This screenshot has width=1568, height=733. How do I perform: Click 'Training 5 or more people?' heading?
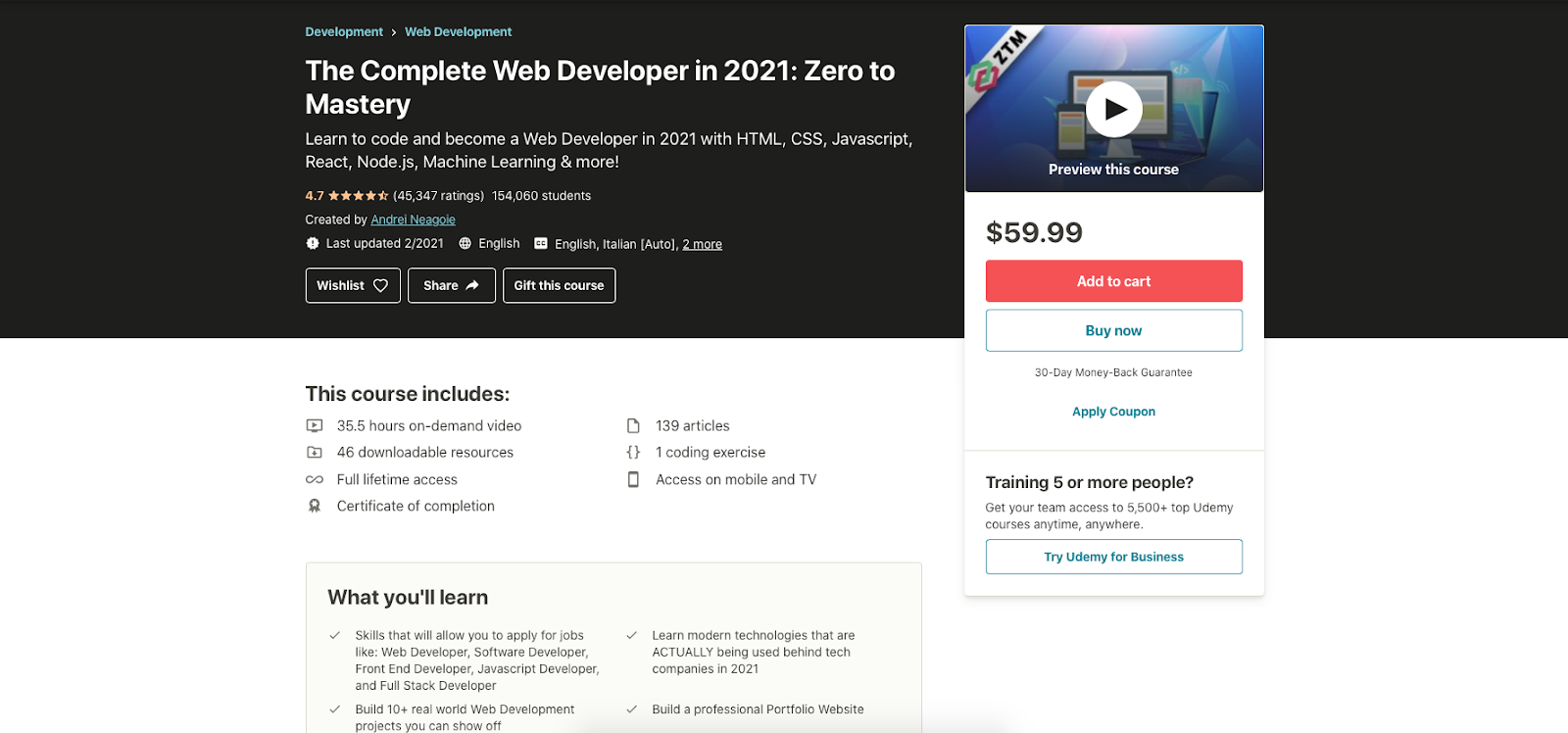pos(1090,482)
